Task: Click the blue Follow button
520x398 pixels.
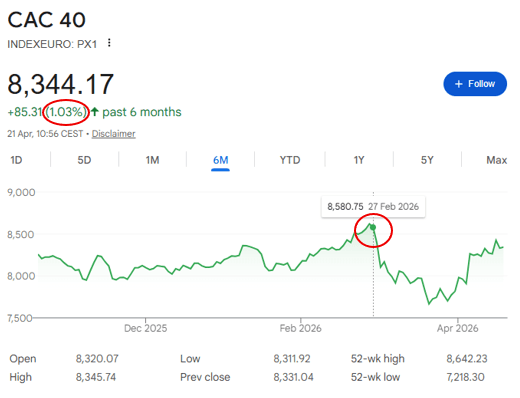Action: click(475, 84)
